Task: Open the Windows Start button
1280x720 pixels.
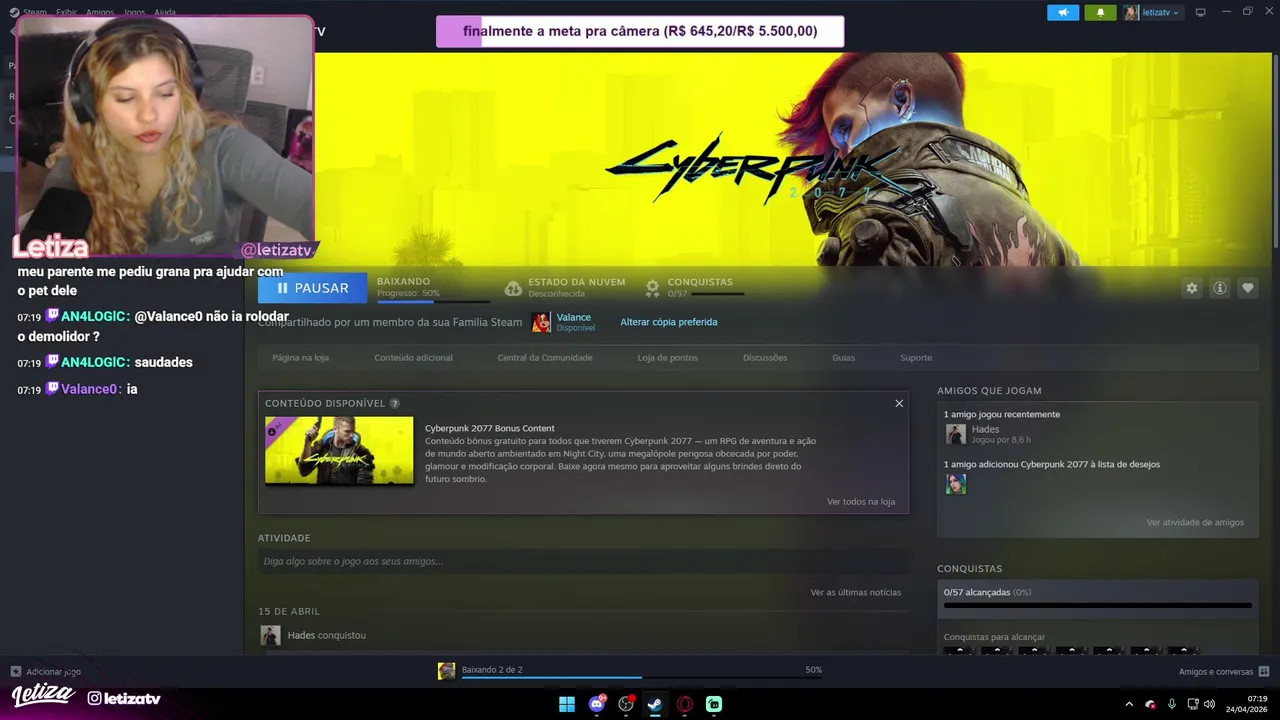Action: point(567,704)
